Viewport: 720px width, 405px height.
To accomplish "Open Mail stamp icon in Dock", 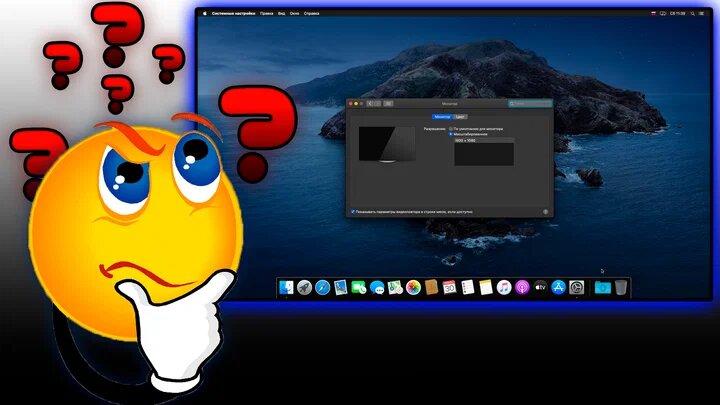I will (x=341, y=288).
